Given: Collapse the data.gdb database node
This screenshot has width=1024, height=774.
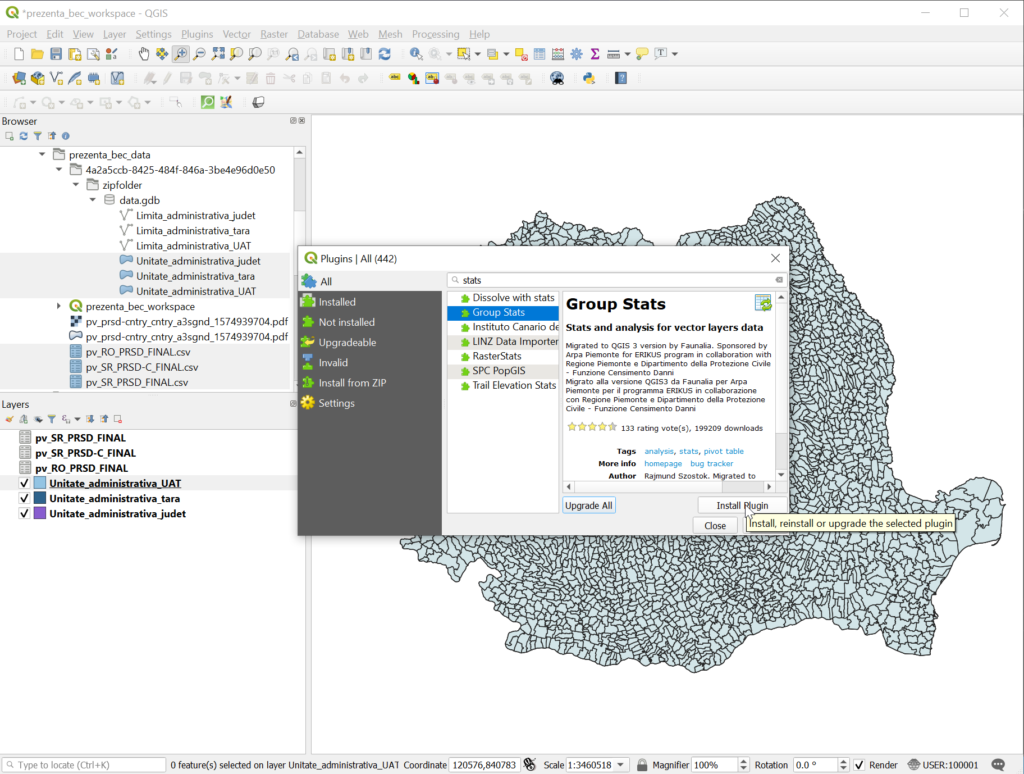Looking at the screenshot, I should (92, 200).
